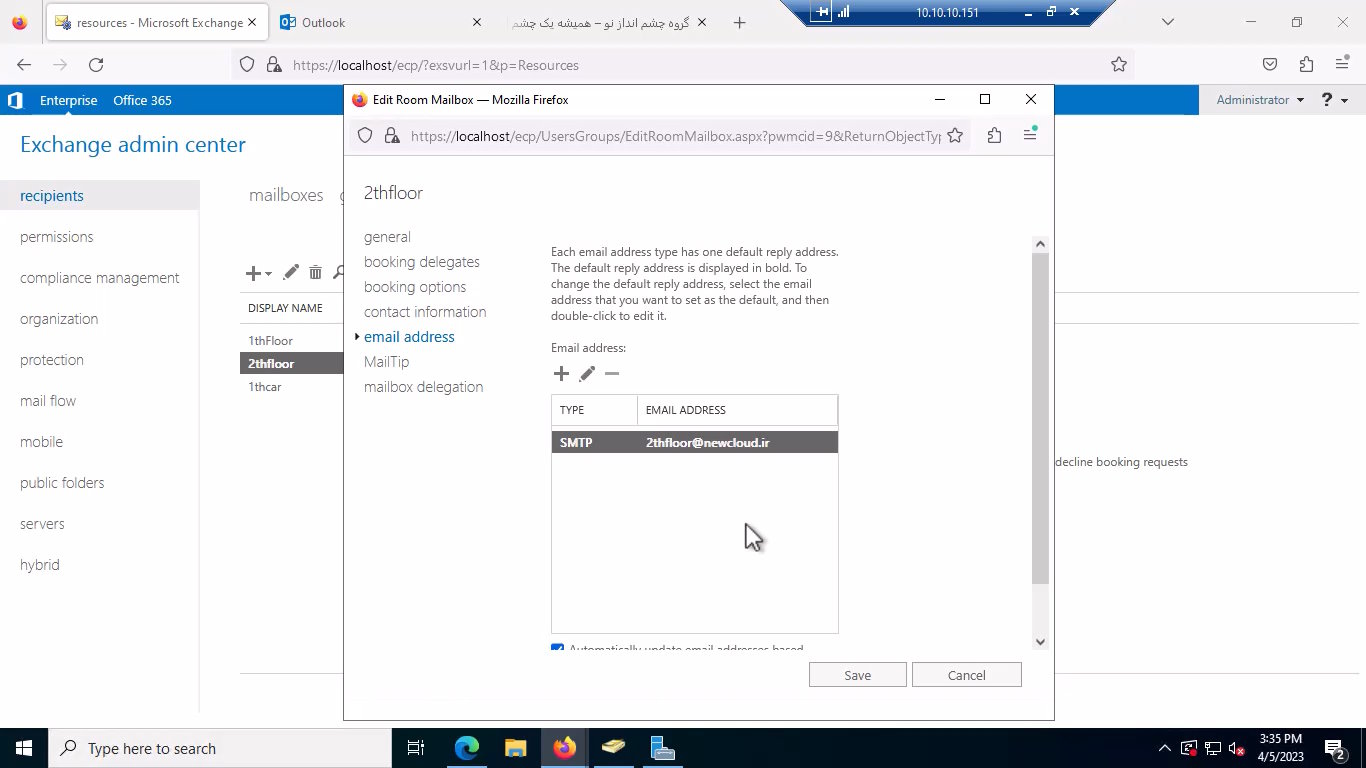Open Windows Start menu

[x=23, y=748]
